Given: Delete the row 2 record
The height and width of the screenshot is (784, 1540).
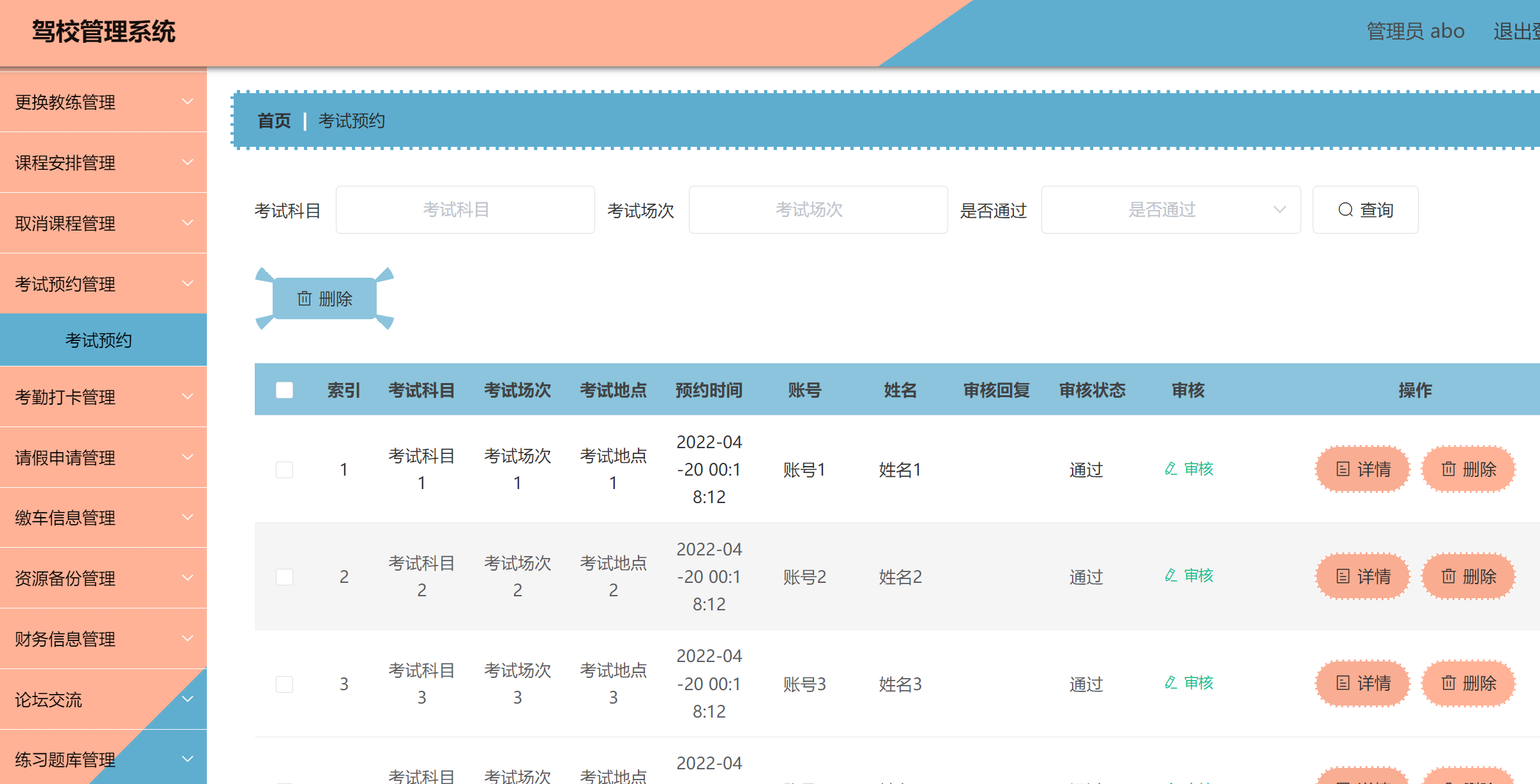Looking at the screenshot, I should pos(1468,577).
